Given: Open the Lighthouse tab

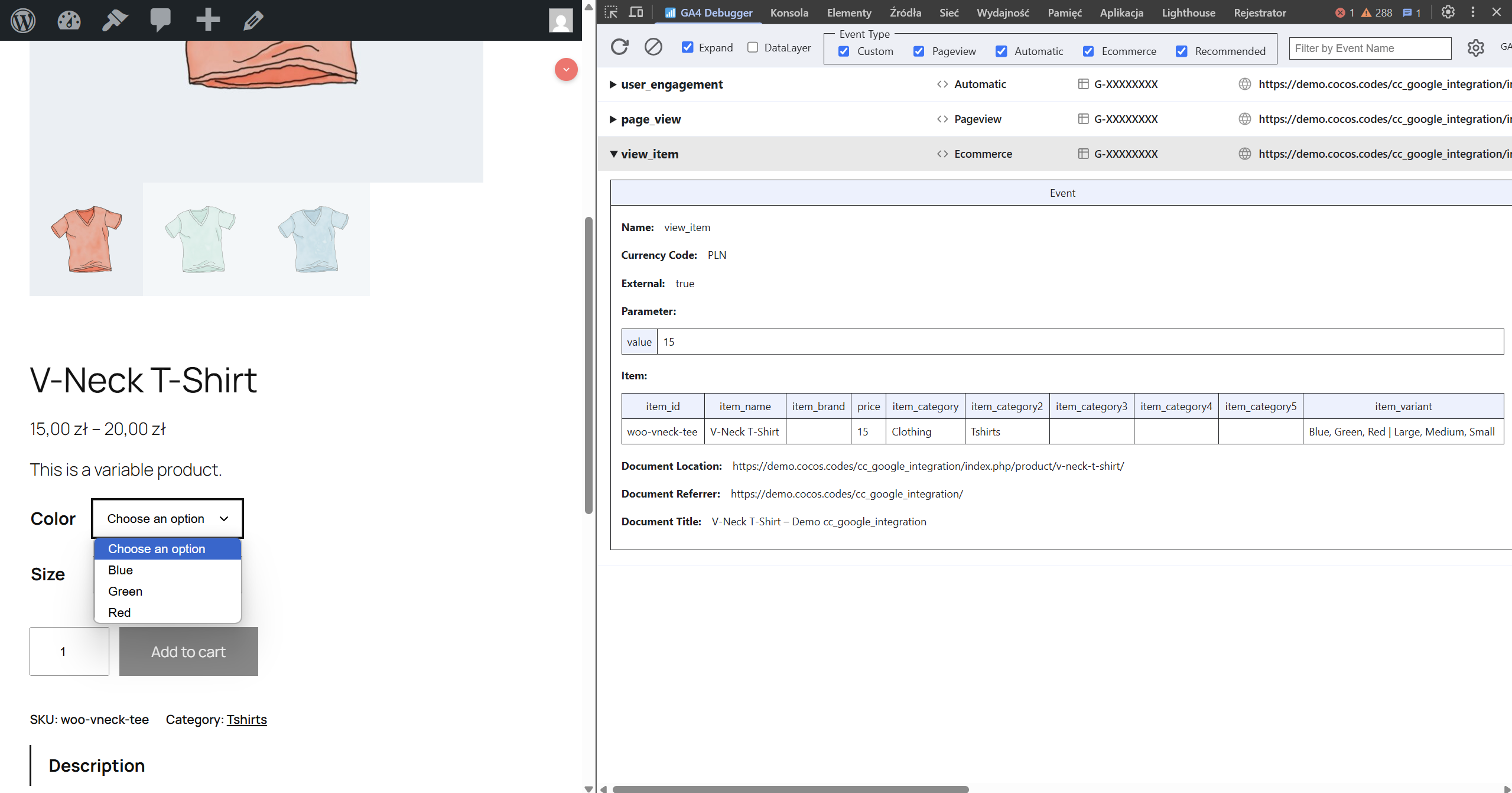Looking at the screenshot, I should (1188, 12).
